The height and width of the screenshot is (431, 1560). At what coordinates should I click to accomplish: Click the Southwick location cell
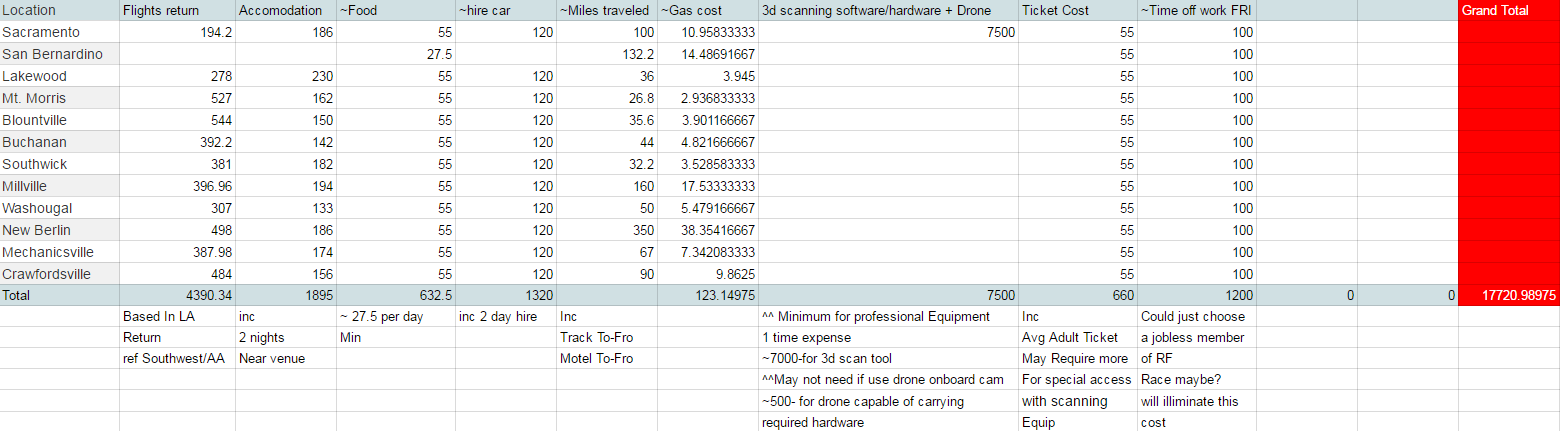coord(60,164)
